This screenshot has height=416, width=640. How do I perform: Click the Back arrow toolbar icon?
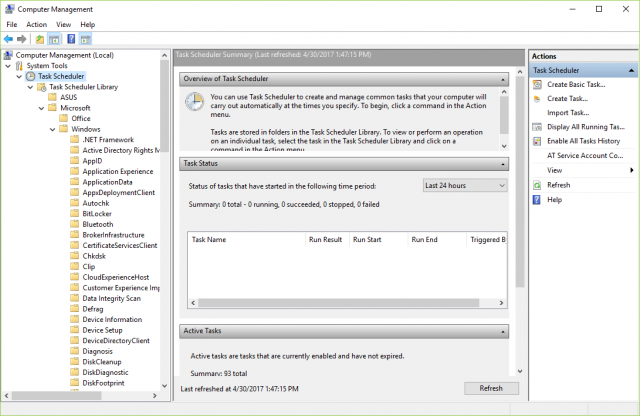coord(9,38)
